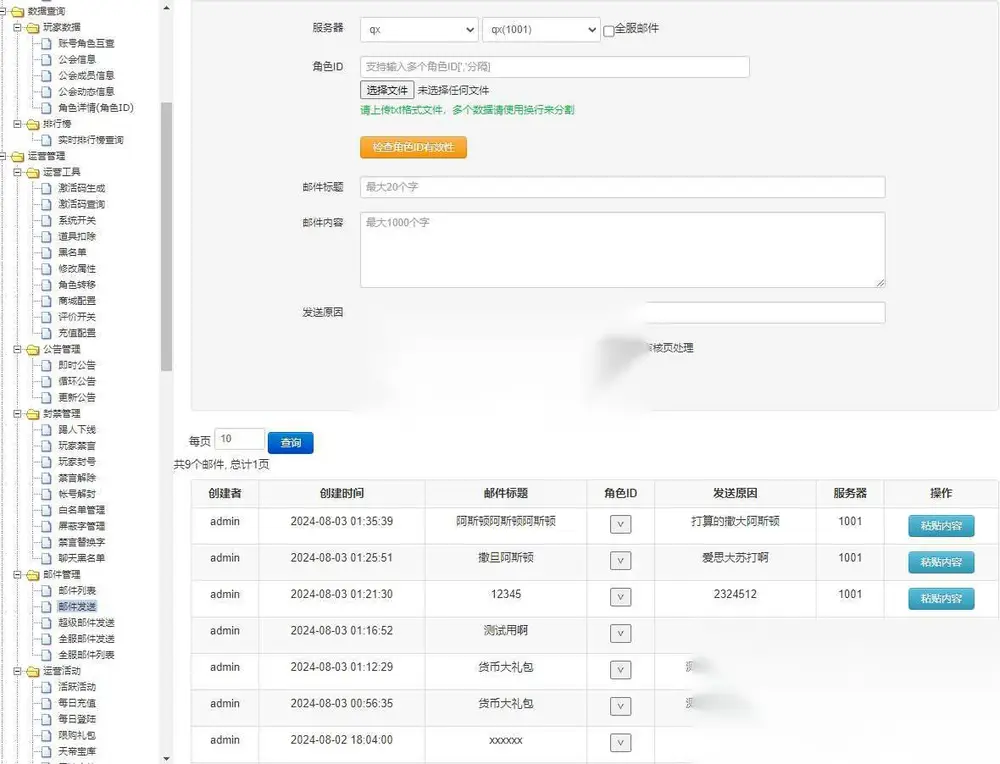Click the page icon beside 商城配置
Viewport: 1000px width, 764px height.
46,300
